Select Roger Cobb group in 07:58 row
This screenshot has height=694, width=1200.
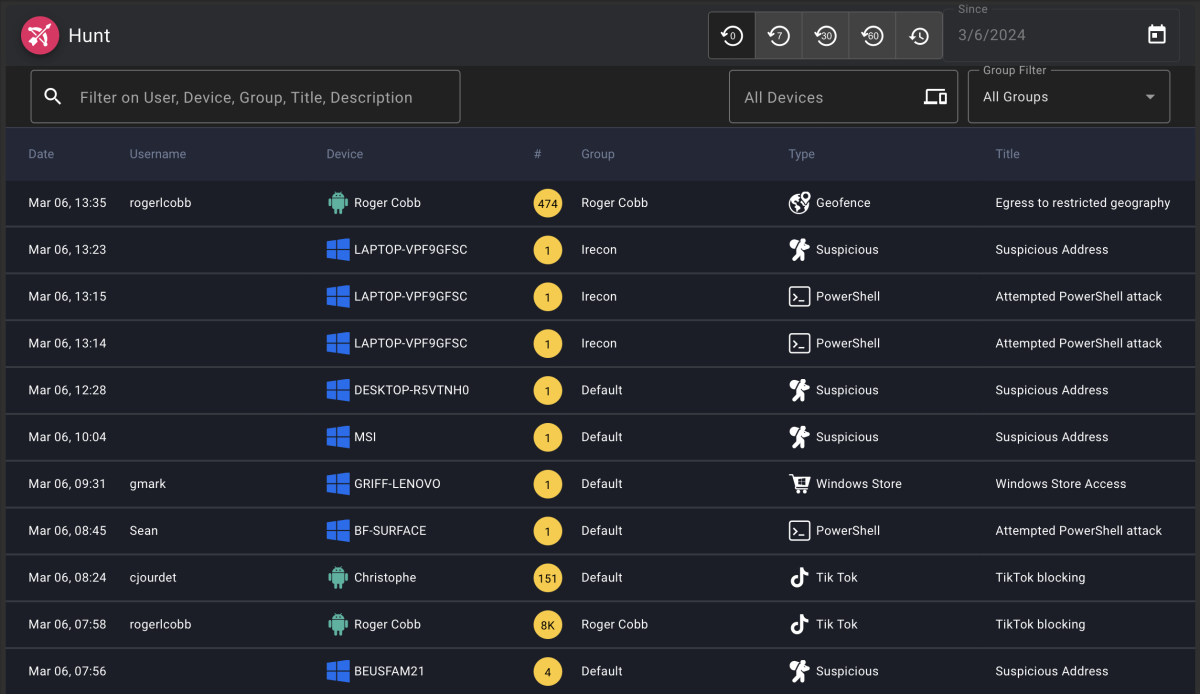point(614,625)
